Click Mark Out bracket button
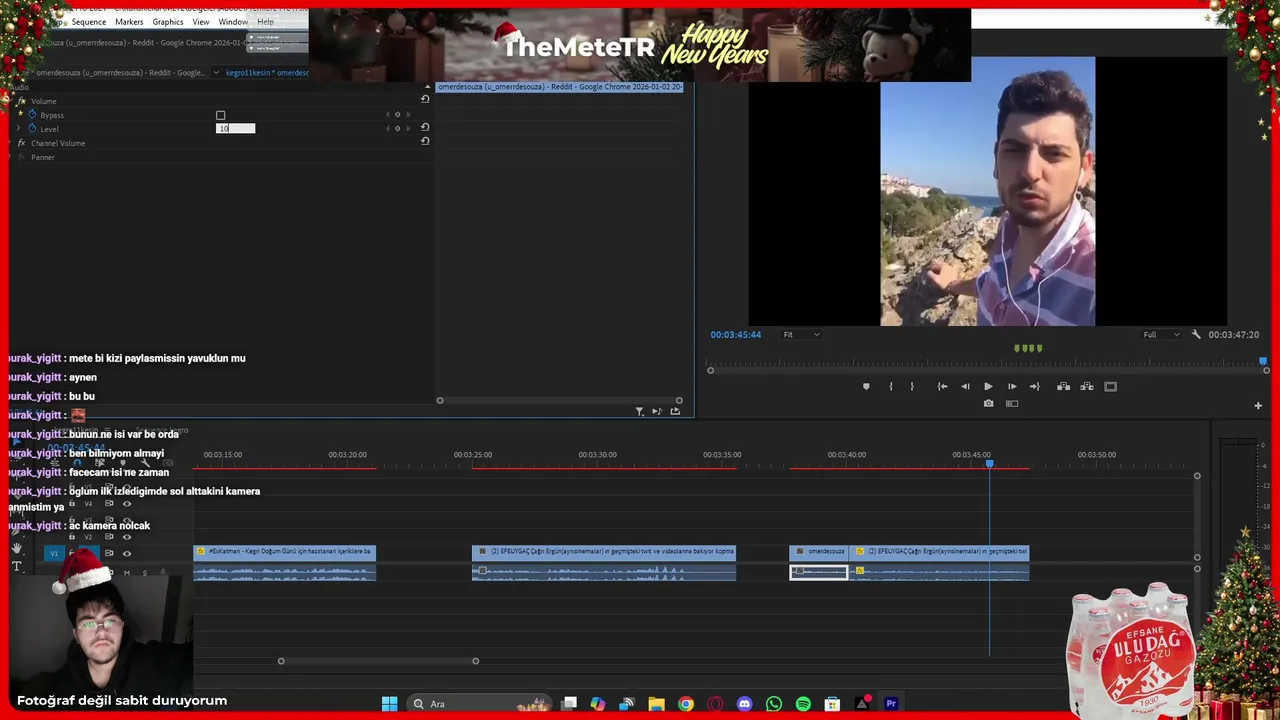This screenshot has height=720, width=1280. point(912,386)
